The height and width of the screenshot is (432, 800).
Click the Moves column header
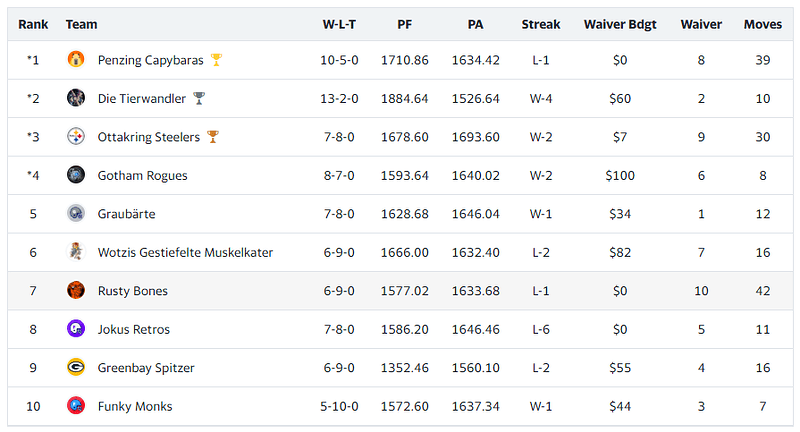(x=763, y=24)
